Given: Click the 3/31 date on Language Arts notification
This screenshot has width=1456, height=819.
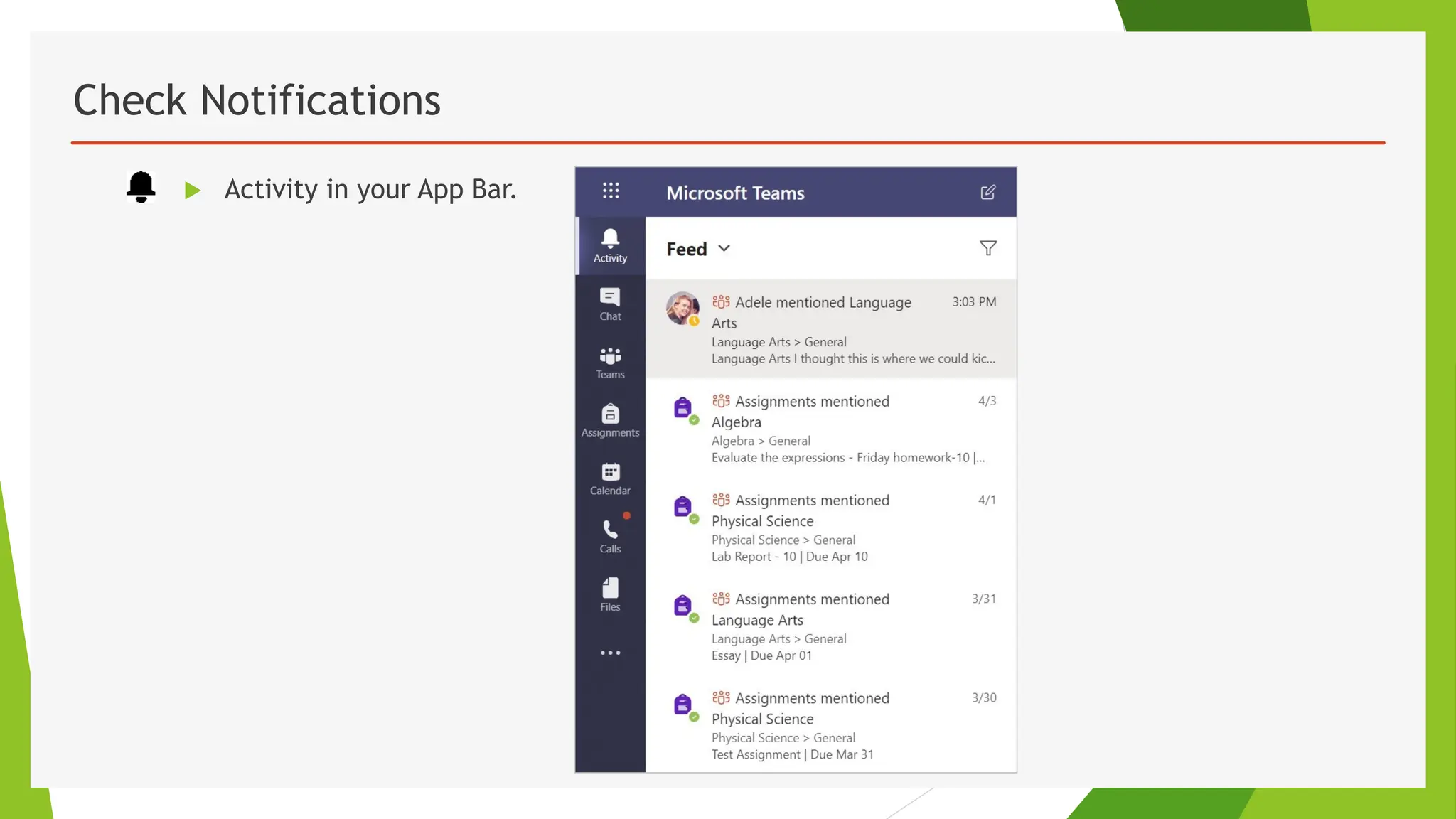Looking at the screenshot, I should pyautogui.click(x=984, y=599).
